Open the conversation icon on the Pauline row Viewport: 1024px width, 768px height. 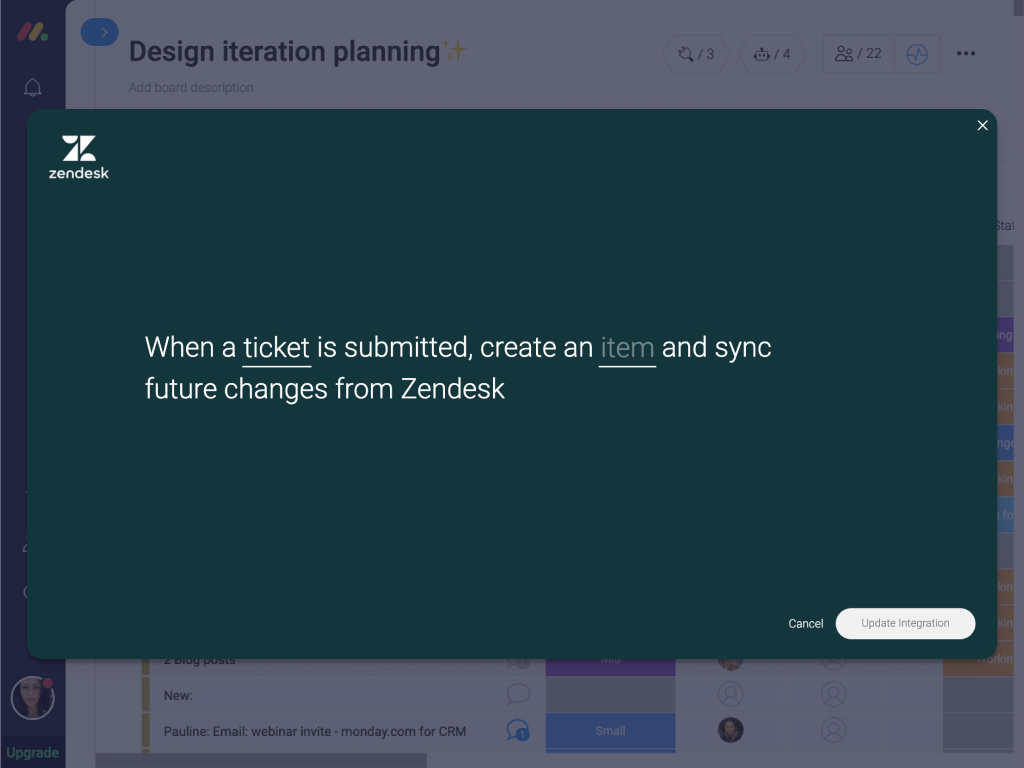(x=517, y=730)
